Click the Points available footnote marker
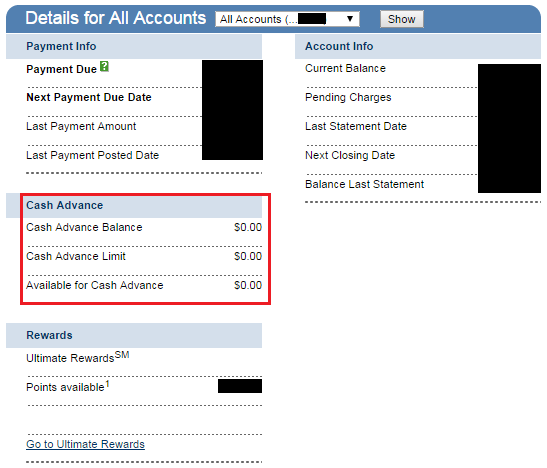The width and height of the screenshot is (547, 468). pos(107,384)
